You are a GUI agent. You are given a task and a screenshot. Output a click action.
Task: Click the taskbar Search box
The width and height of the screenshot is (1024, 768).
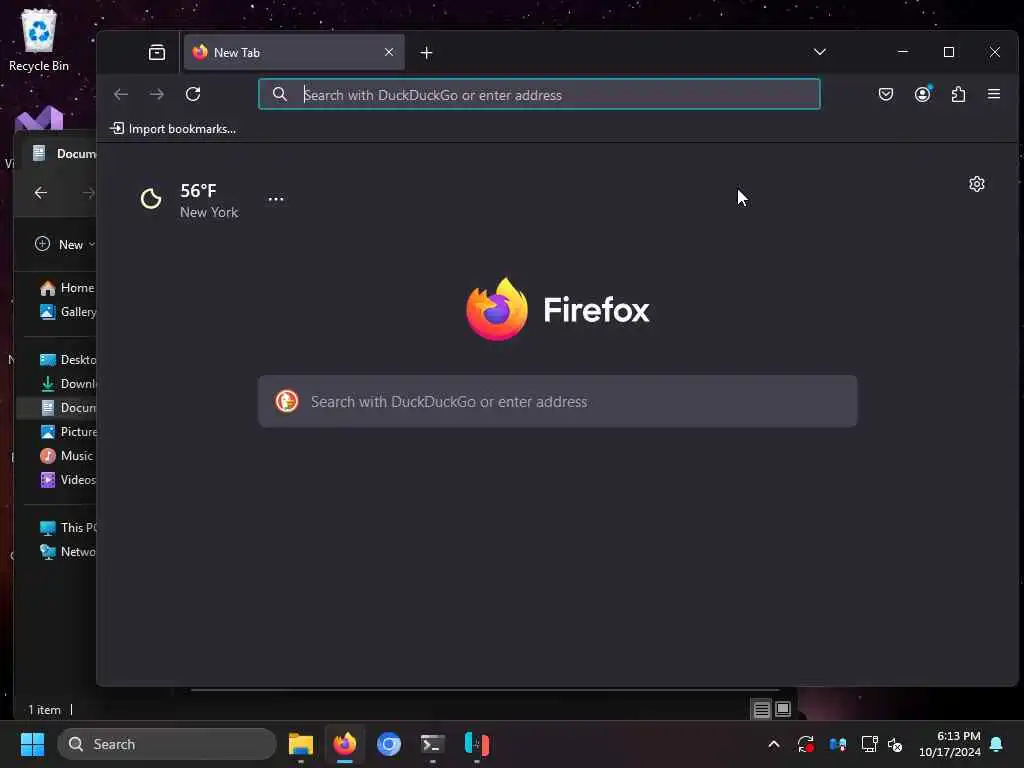point(167,744)
